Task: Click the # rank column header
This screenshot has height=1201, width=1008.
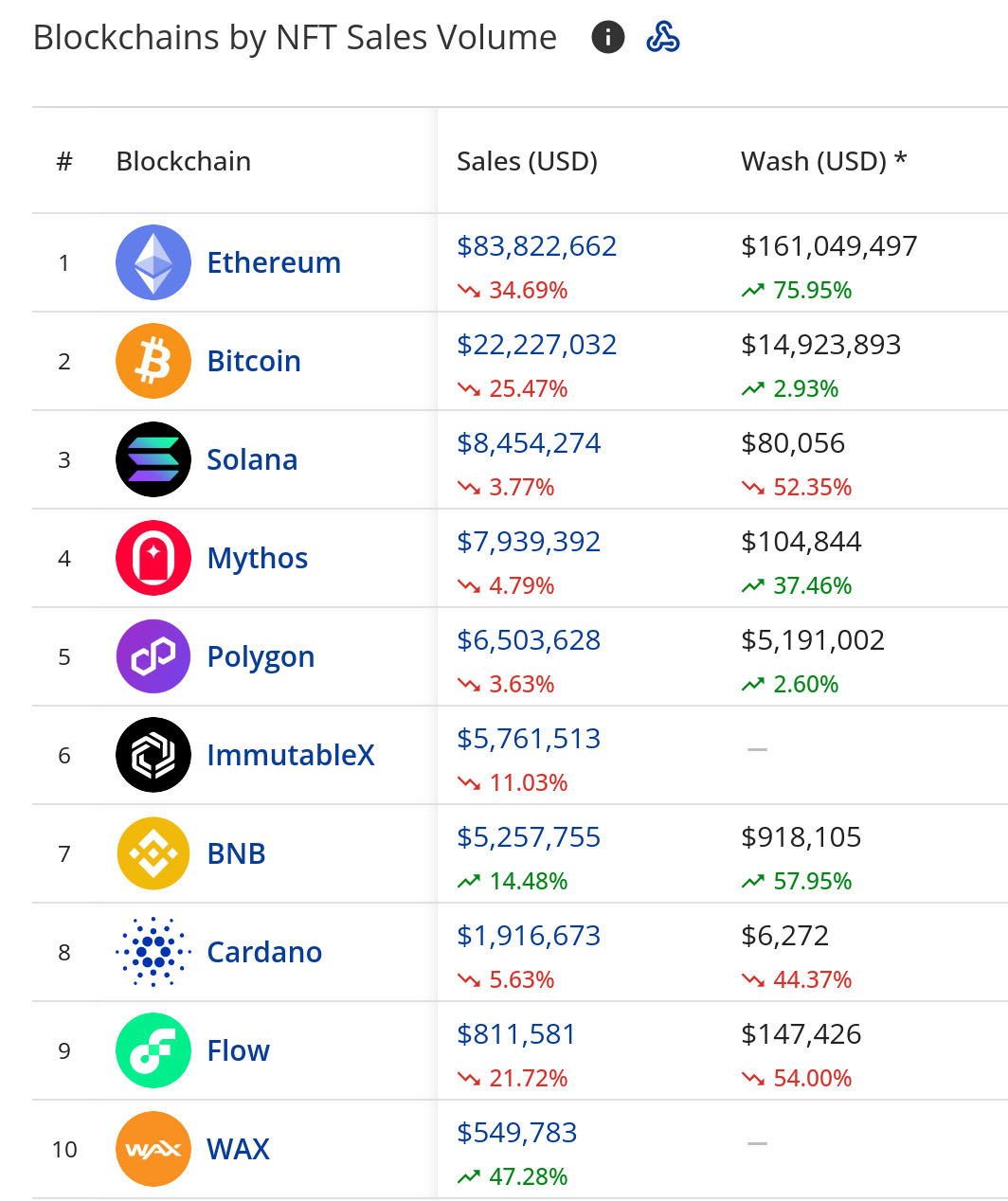Action: tap(64, 161)
